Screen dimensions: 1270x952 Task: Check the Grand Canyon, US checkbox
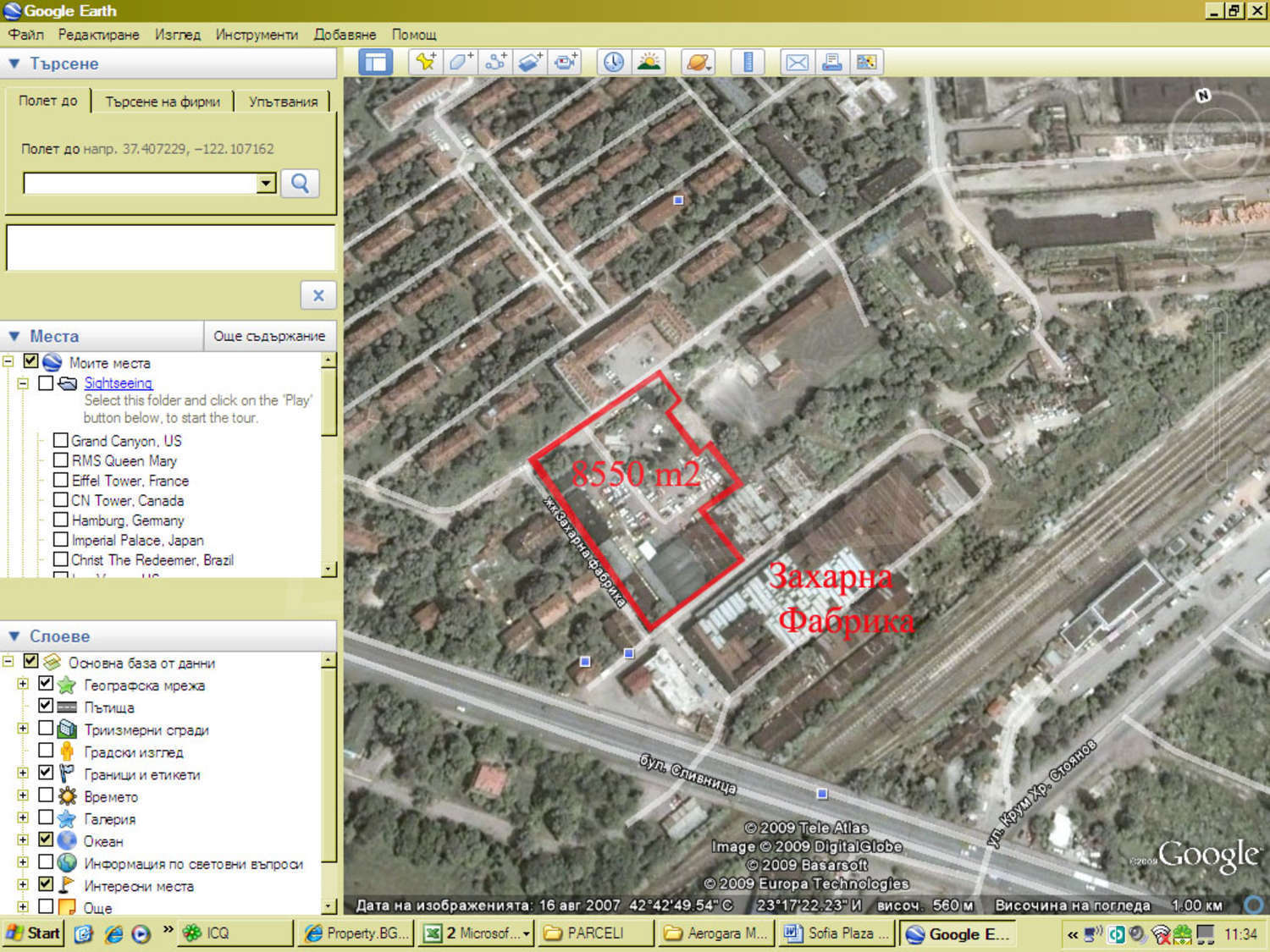coord(61,440)
